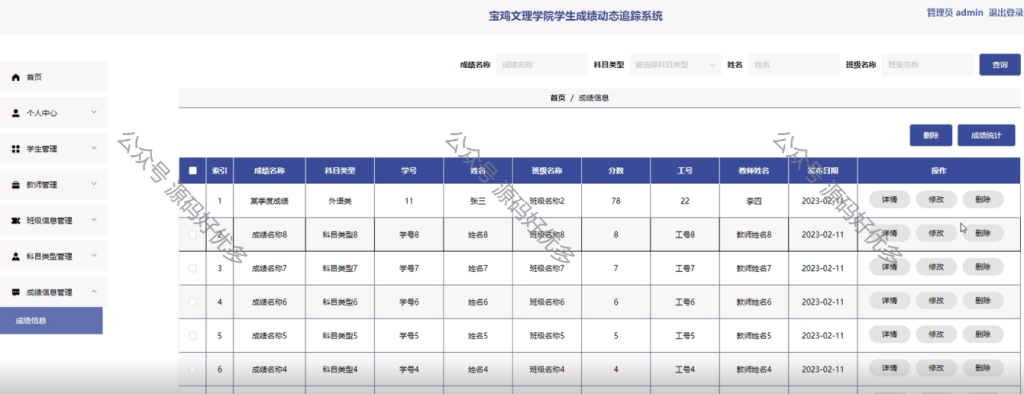Screen dimensions: 1024x394
Task: Expand the 科目类型管理 sidebar chevron
Action: 94,256
